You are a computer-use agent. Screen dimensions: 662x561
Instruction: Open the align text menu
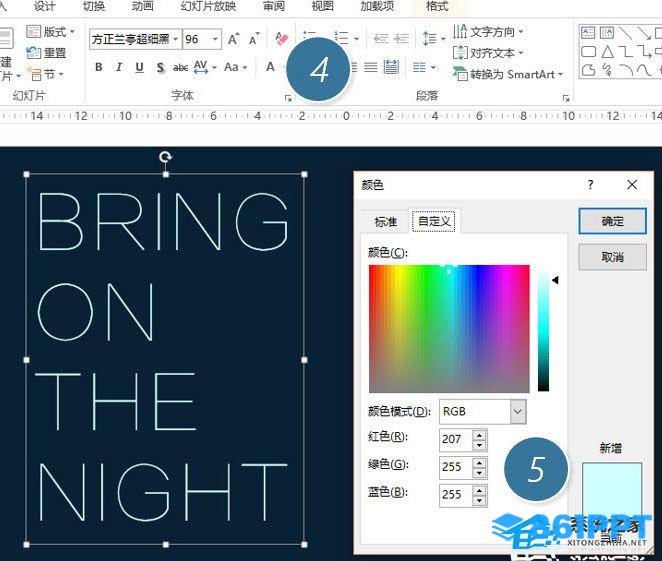pyautogui.click(x=488, y=53)
